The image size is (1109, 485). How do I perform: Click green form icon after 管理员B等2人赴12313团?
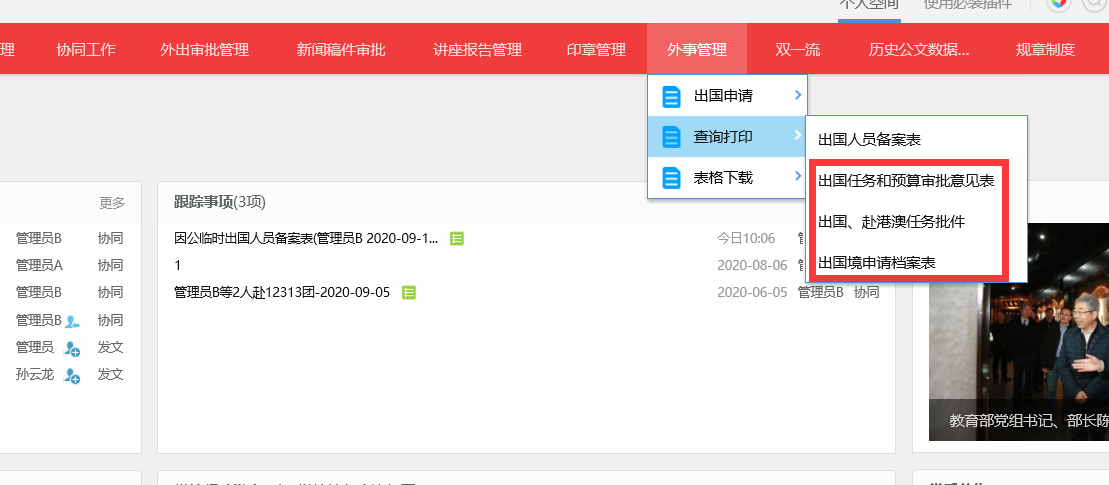coord(409,292)
